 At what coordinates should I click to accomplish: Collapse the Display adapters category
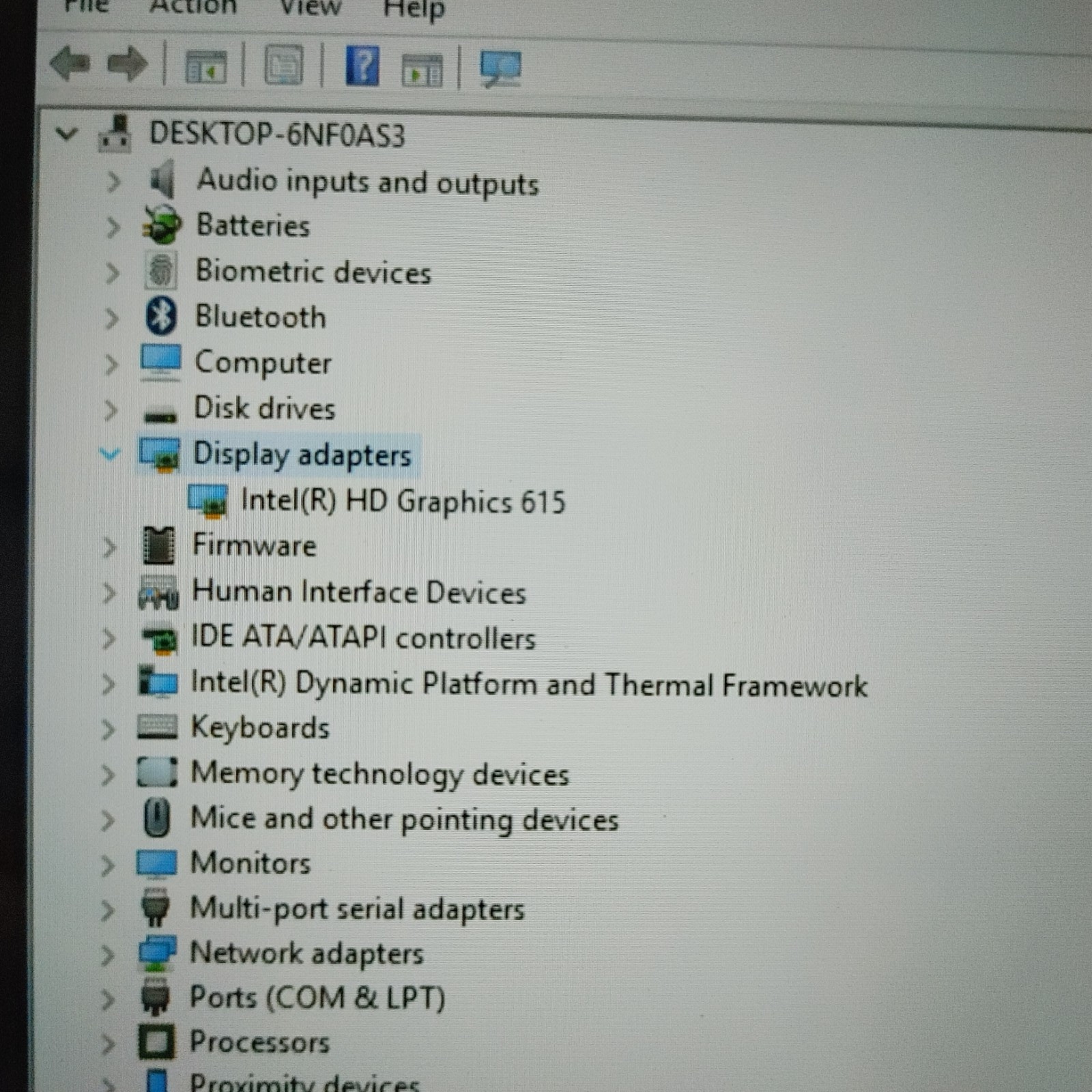(x=109, y=453)
